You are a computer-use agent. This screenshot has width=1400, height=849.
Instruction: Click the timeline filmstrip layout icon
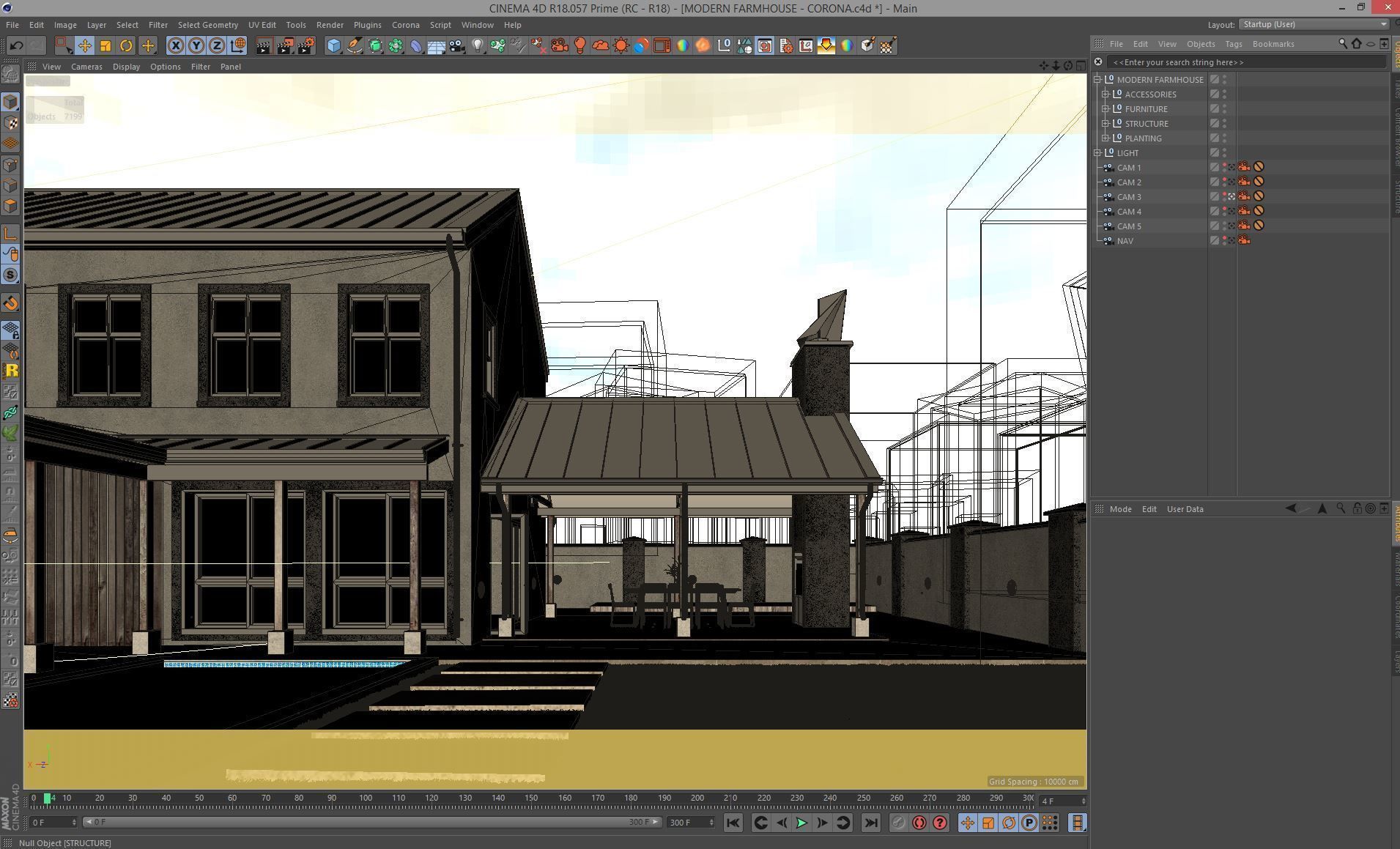[x=1077, y=823]
